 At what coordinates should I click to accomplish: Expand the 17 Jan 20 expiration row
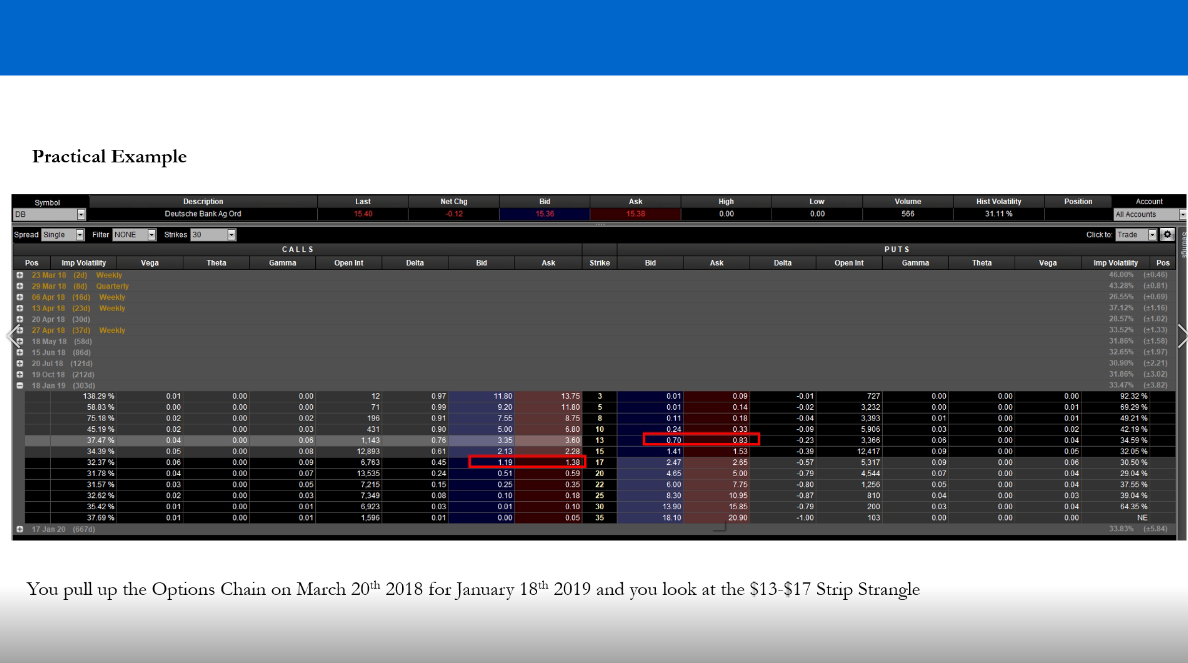(19, 529)
